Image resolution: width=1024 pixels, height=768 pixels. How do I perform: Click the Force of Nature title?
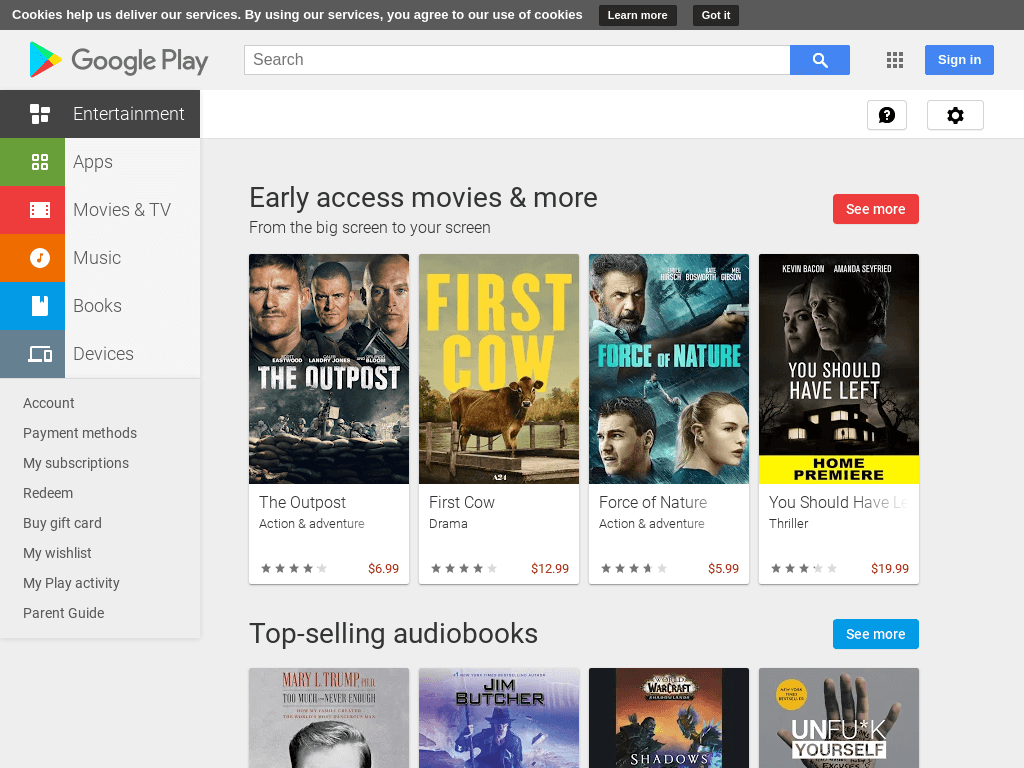(653, 502)
